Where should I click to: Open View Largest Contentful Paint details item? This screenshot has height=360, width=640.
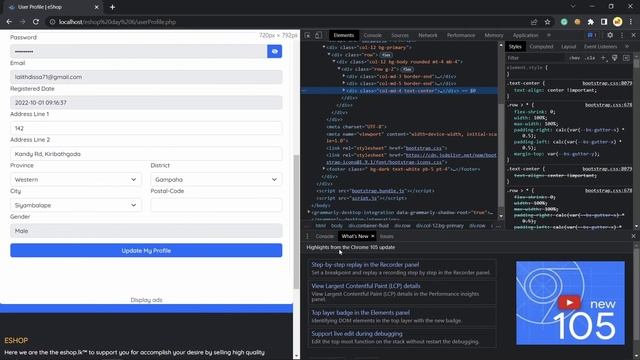pos(366,286)
